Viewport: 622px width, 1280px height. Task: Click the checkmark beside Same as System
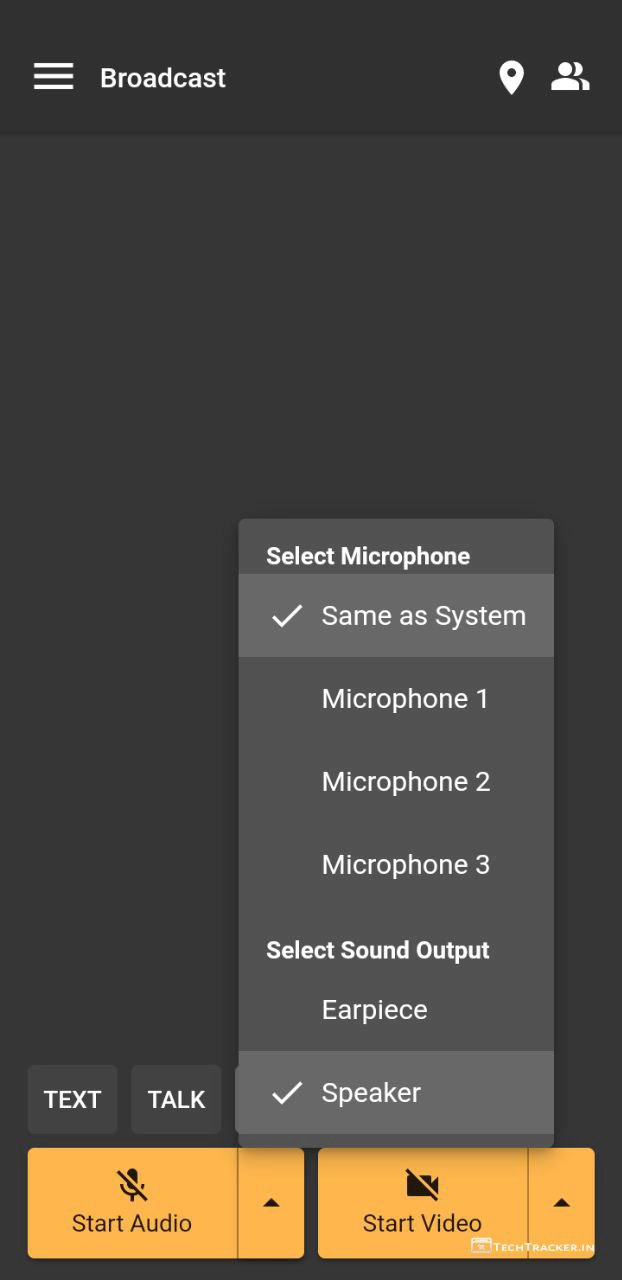click(x=287, y=616)
